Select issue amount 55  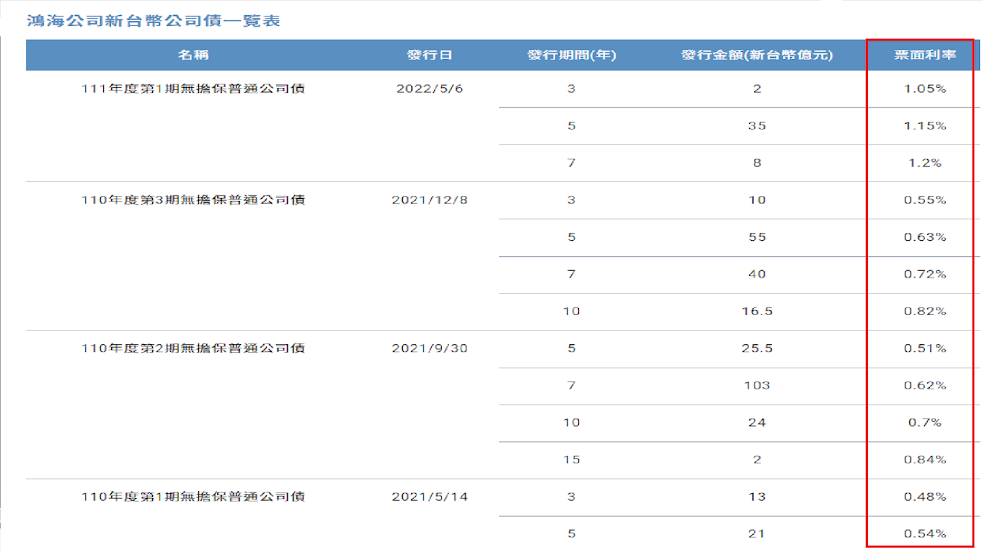point(757,237)
